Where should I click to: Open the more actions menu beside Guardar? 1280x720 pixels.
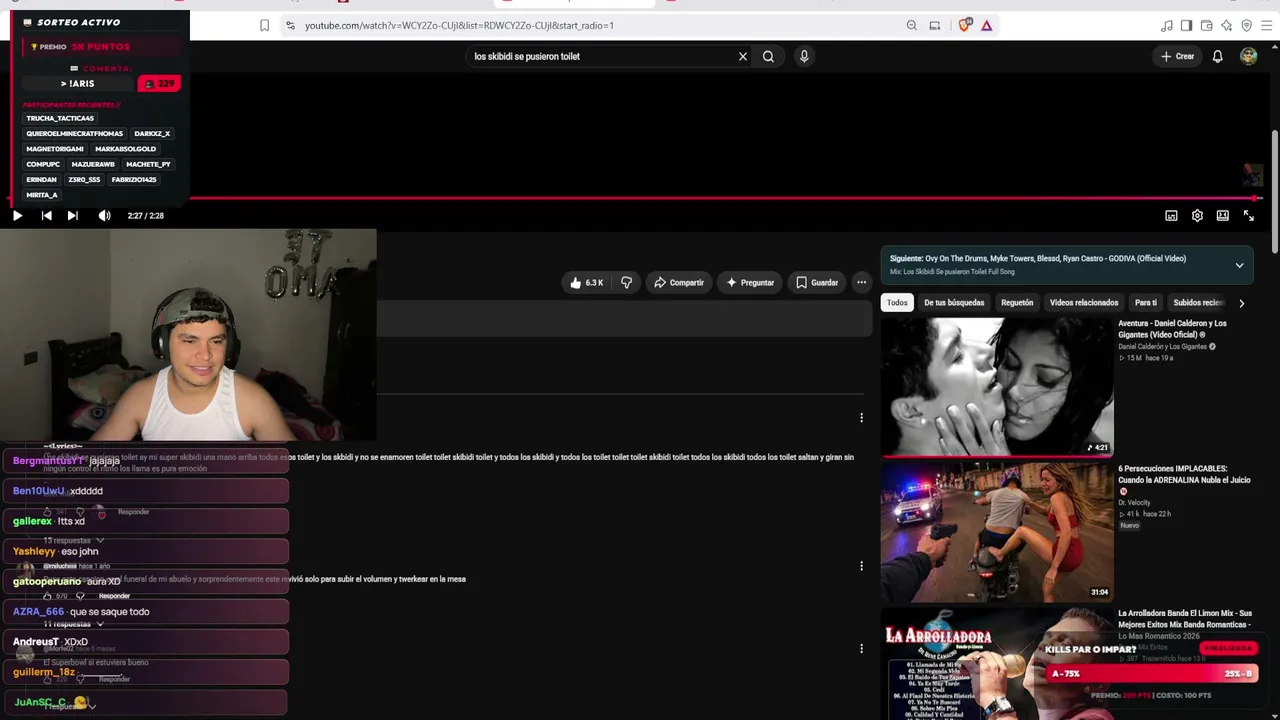tap(861, 283)
